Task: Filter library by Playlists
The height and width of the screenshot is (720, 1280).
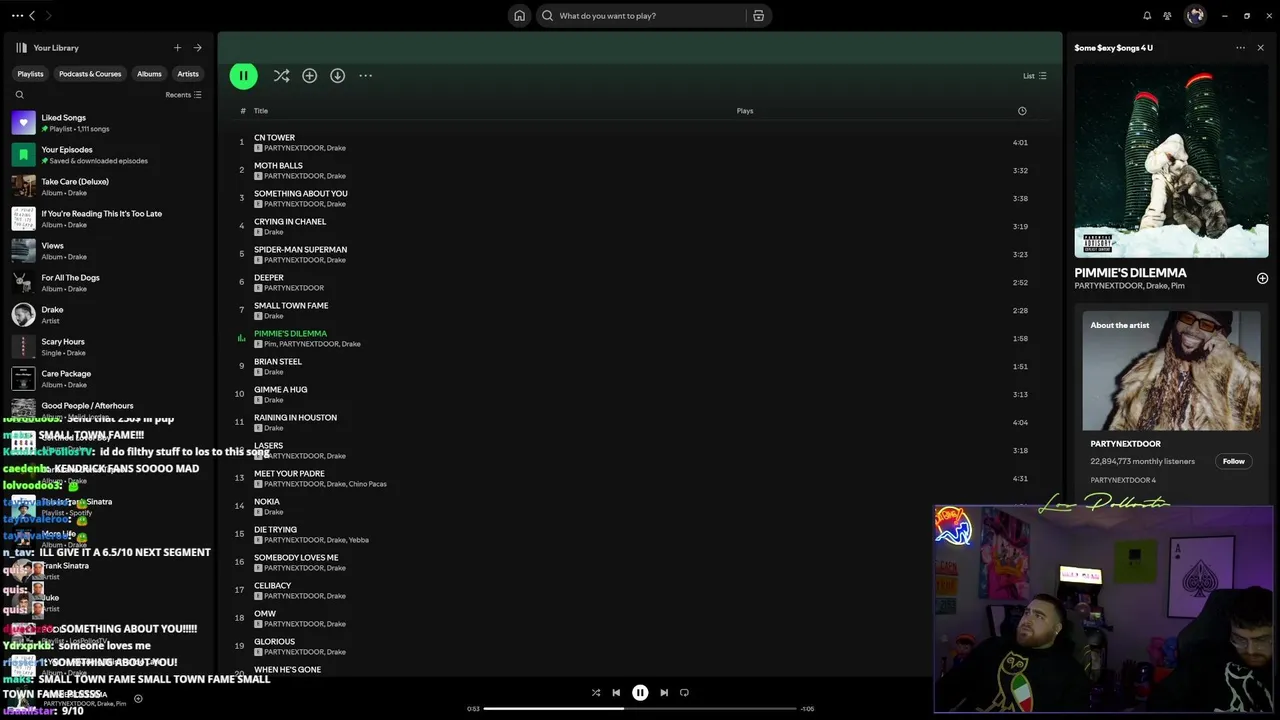Action: [x=30, y=74]
